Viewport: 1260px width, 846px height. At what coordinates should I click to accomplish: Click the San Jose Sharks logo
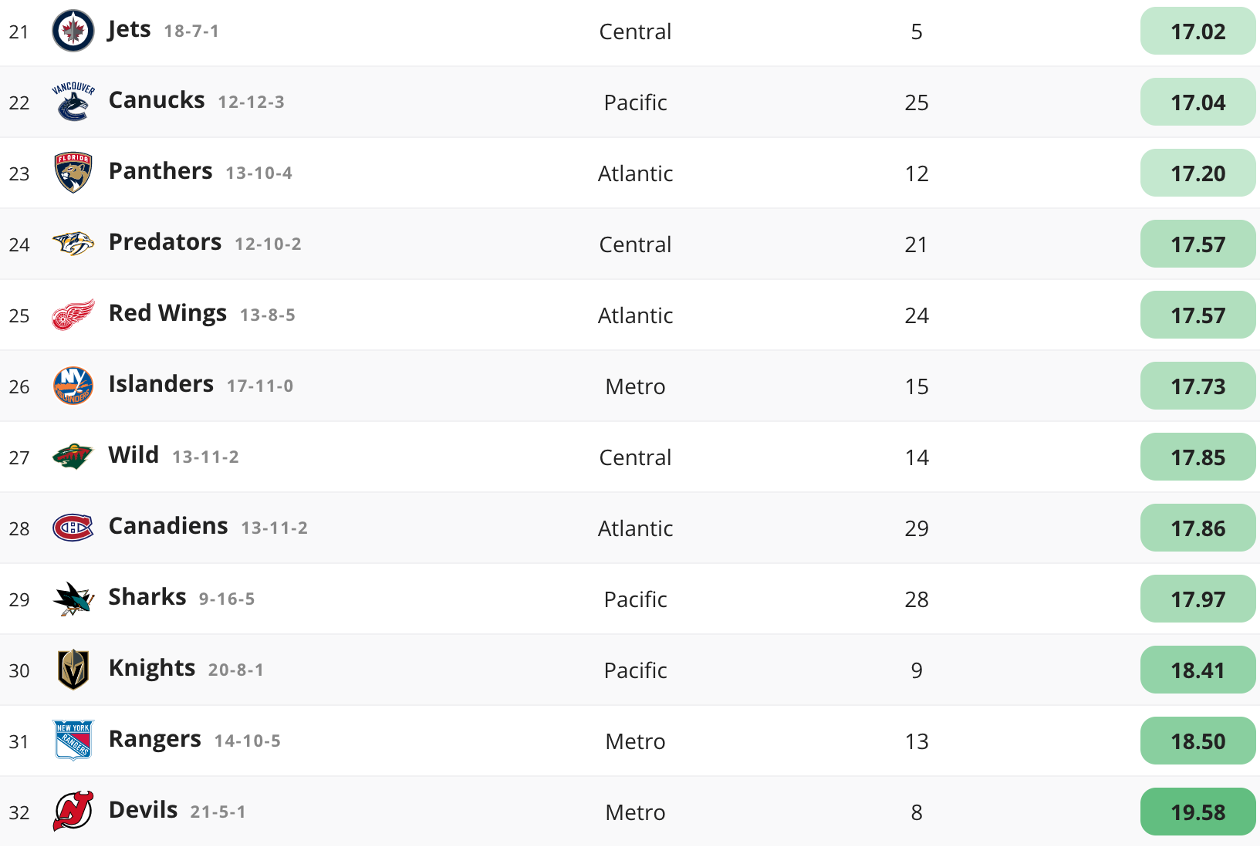click(73, 599)
